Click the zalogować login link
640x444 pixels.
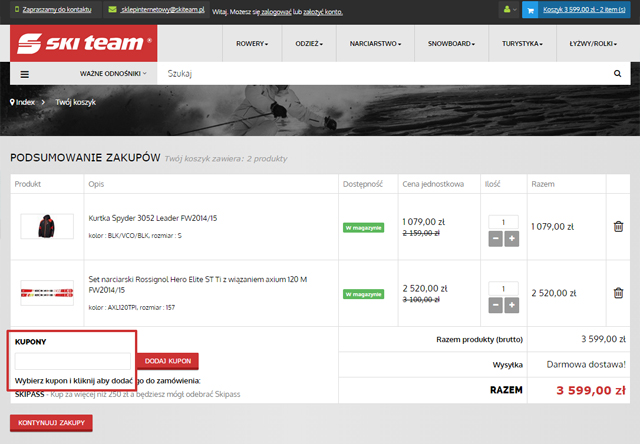point(276,12)
